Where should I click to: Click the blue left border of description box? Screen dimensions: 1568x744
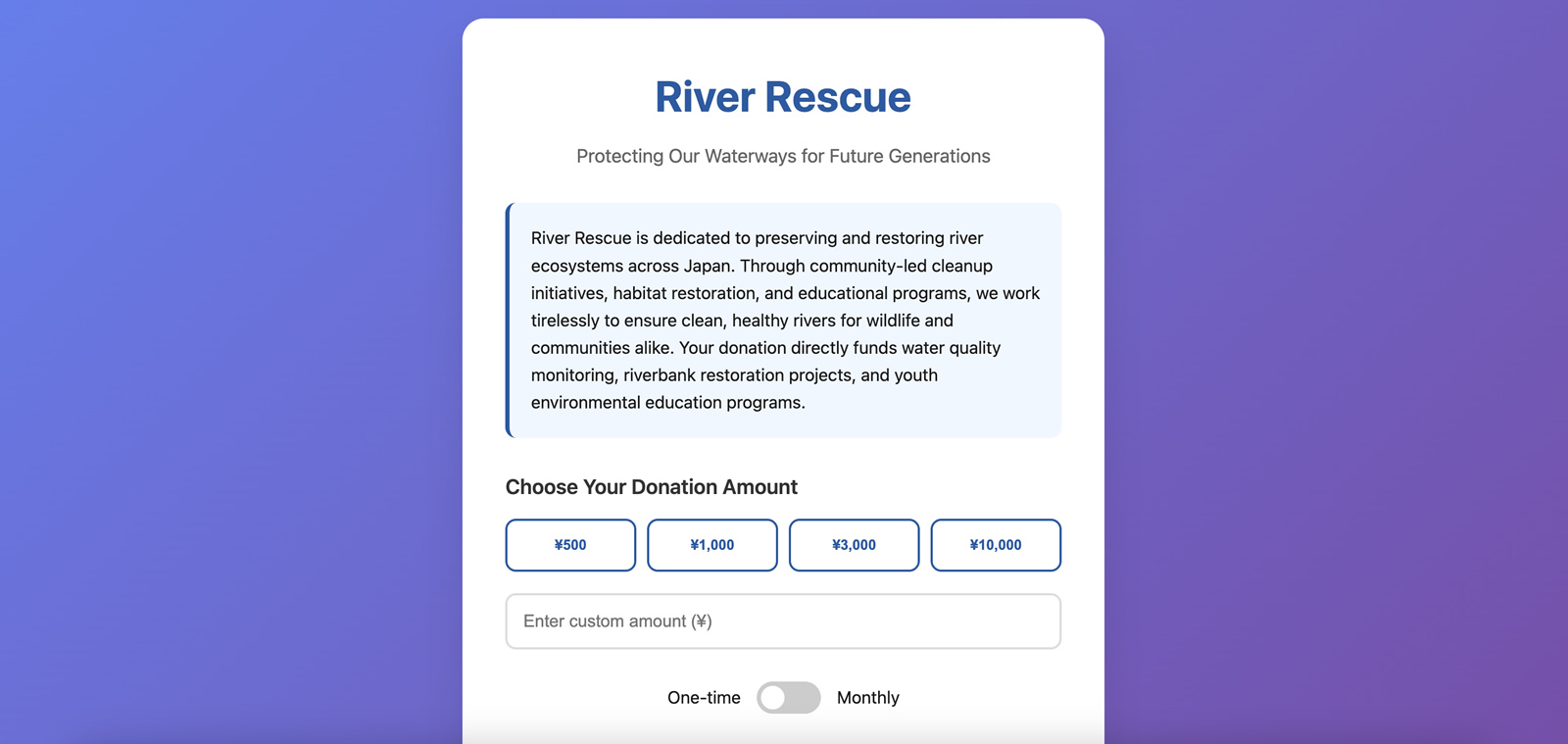(x=509, y=321)
